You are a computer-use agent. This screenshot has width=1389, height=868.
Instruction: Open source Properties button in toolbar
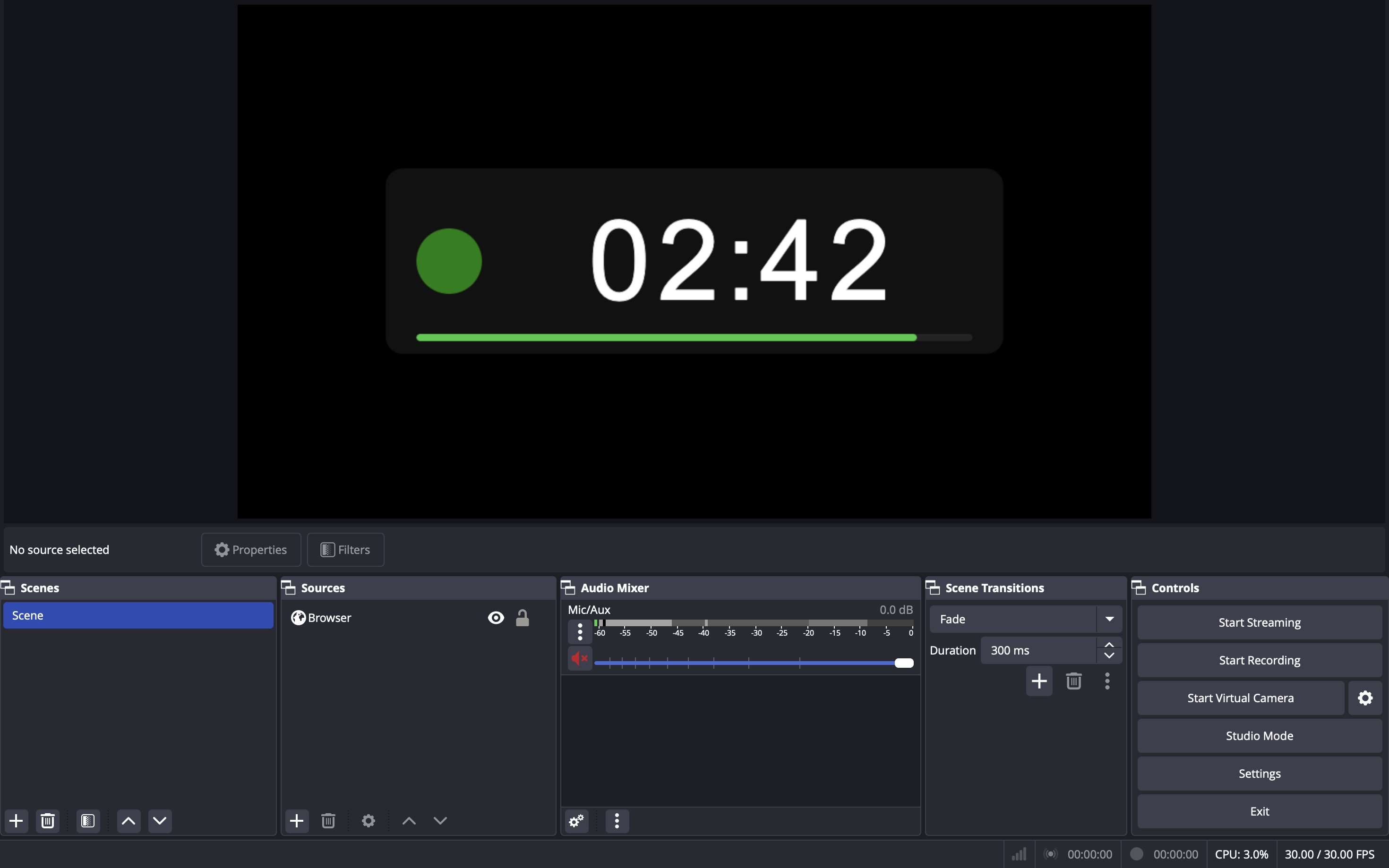[251, 549]
